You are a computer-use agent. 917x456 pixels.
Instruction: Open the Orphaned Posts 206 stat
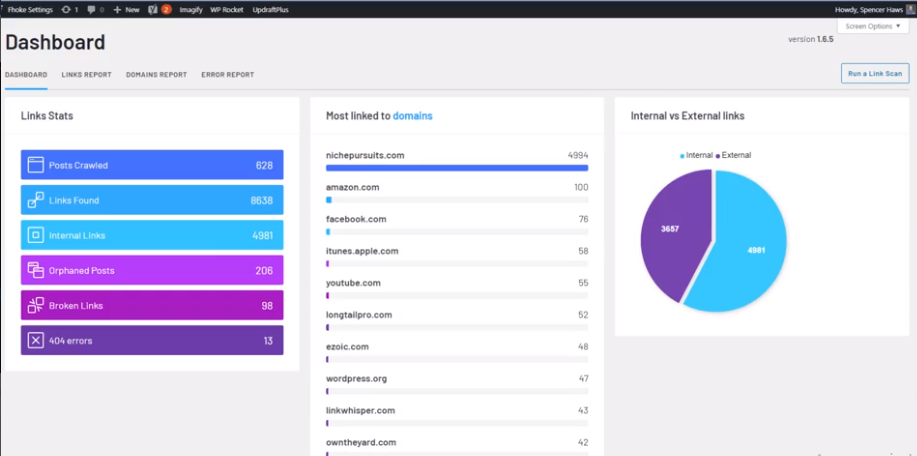[152, 270]
